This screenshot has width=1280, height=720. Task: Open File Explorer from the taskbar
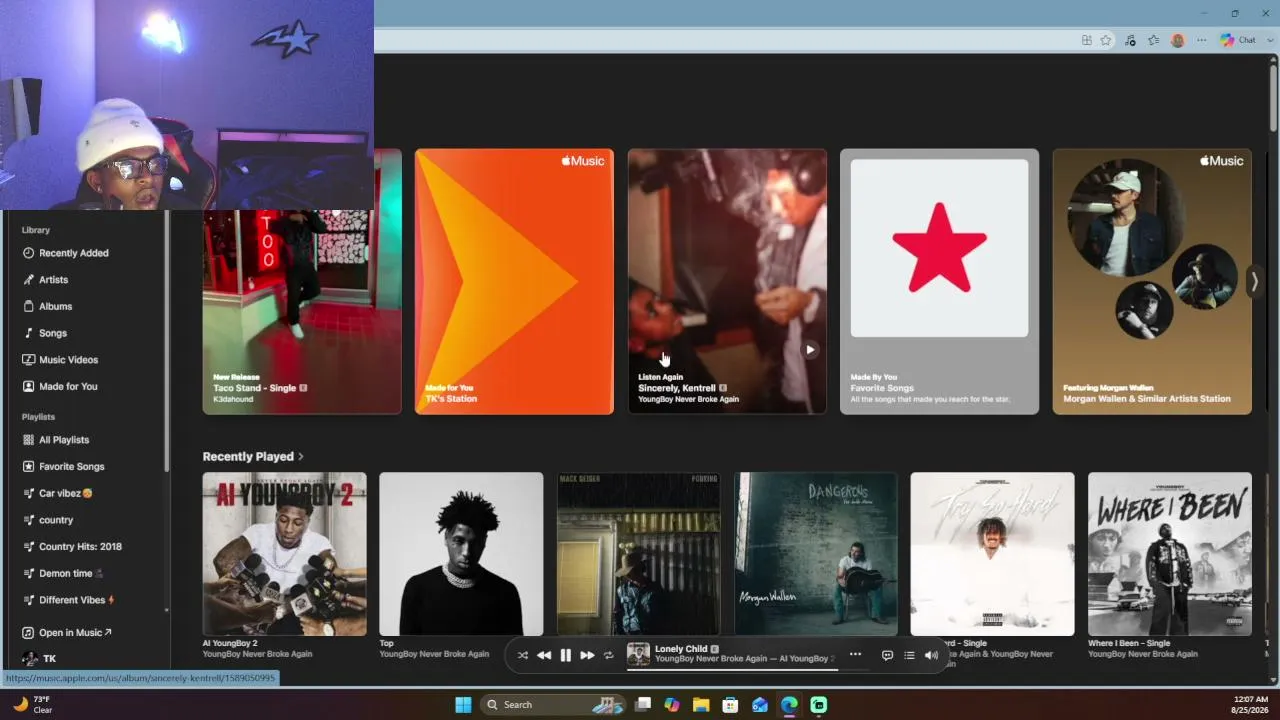[701, 705]
